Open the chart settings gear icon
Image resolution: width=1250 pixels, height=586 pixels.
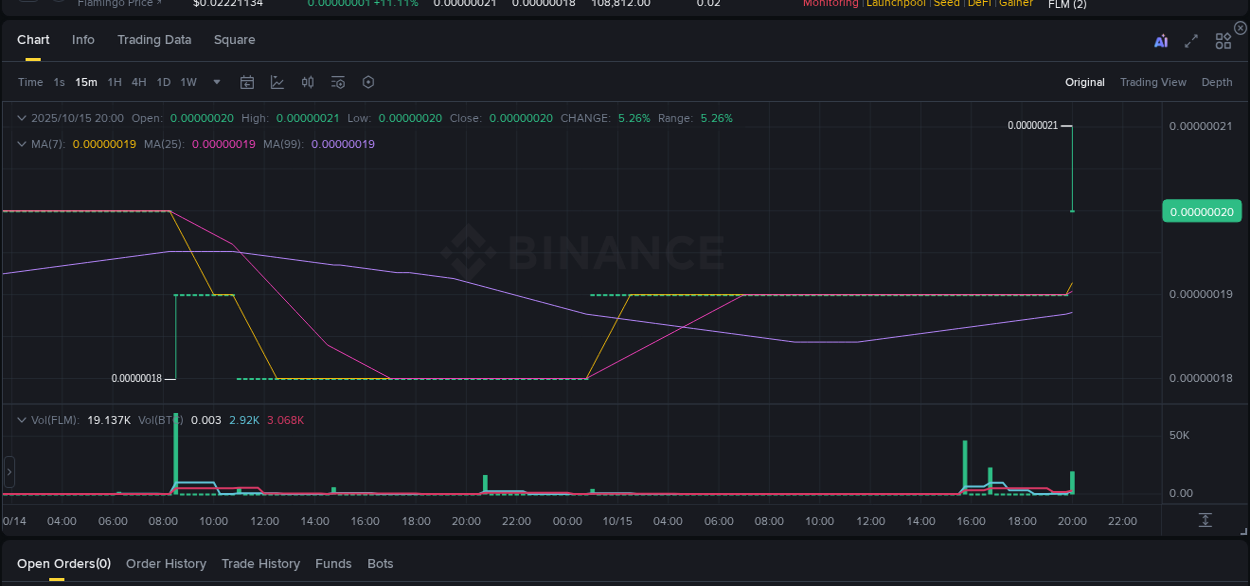coord(368,82)
